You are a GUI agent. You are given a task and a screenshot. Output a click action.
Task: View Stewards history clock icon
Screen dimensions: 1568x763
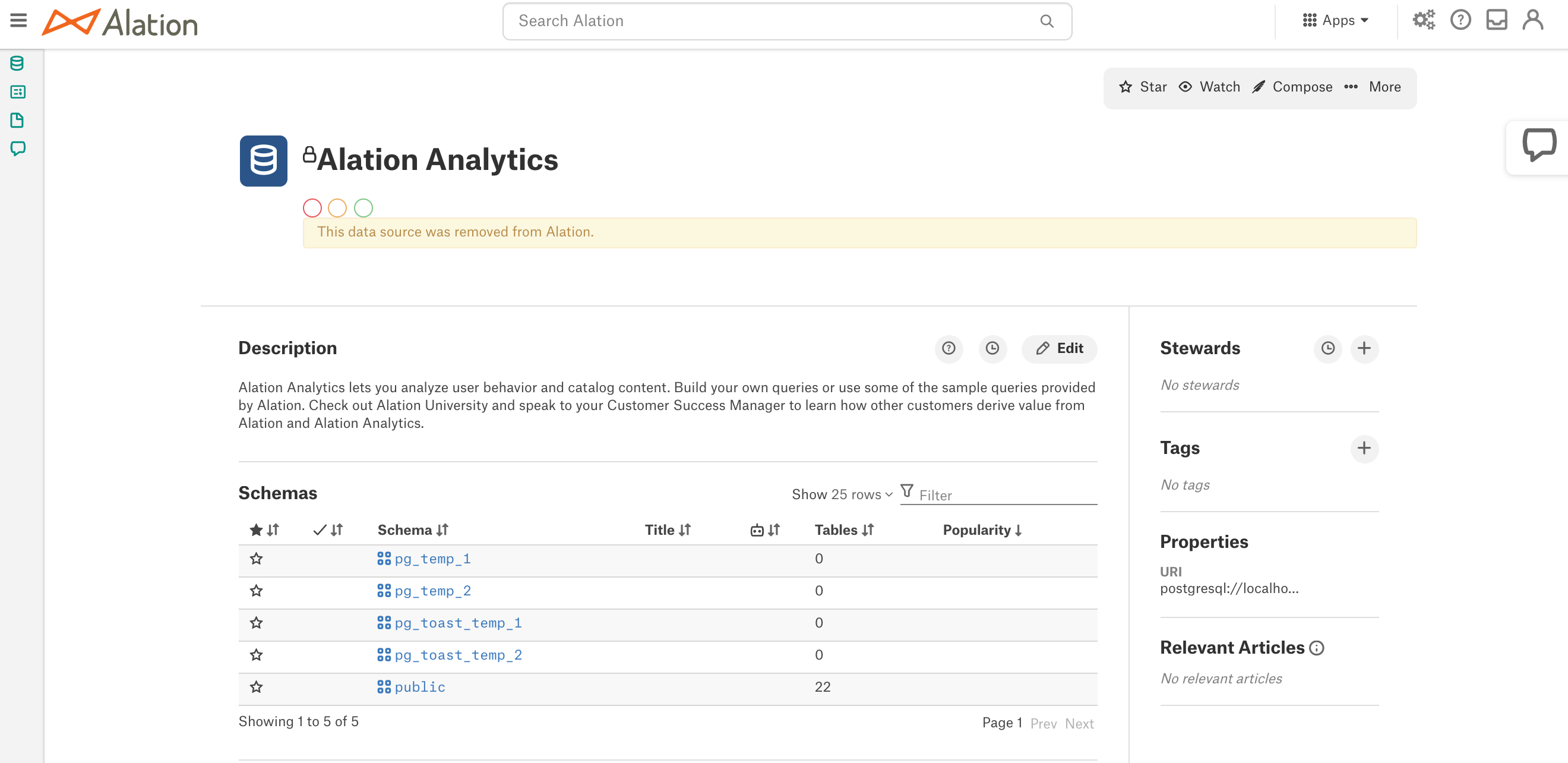point(1327,348)
